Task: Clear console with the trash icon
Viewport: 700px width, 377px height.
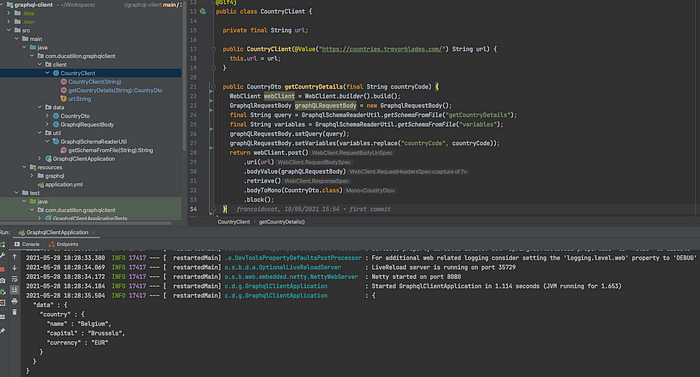Action: (x=14, y=312)
